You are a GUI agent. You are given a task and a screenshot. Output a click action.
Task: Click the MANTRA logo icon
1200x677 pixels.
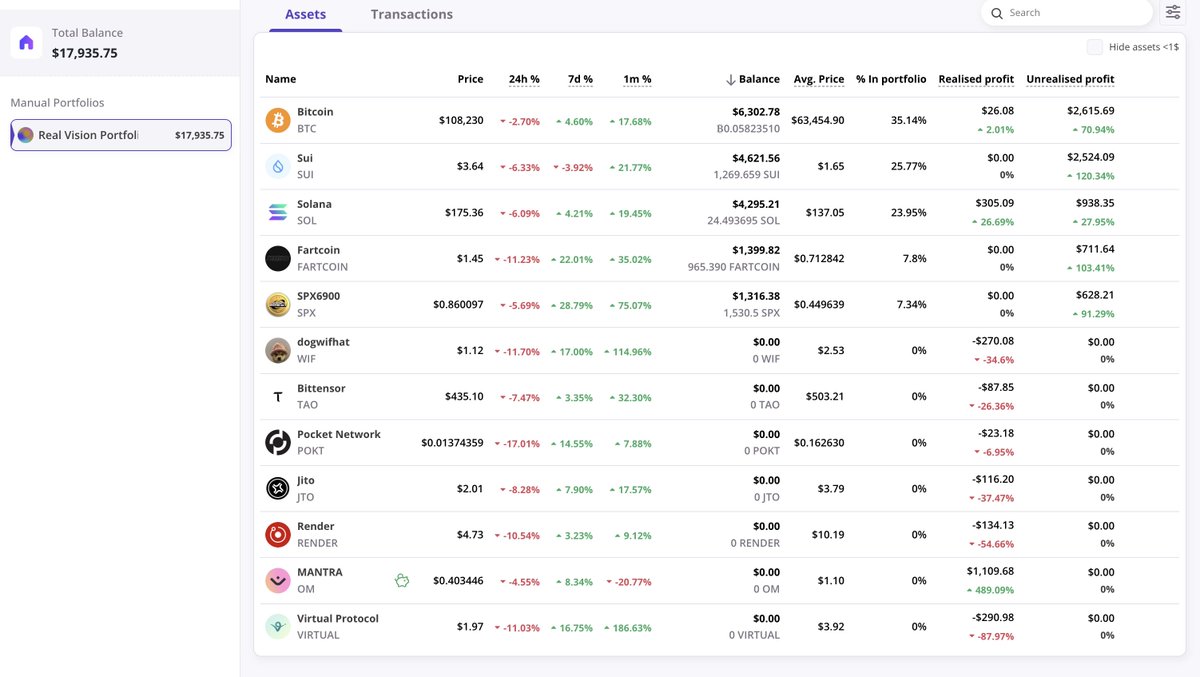278,580
